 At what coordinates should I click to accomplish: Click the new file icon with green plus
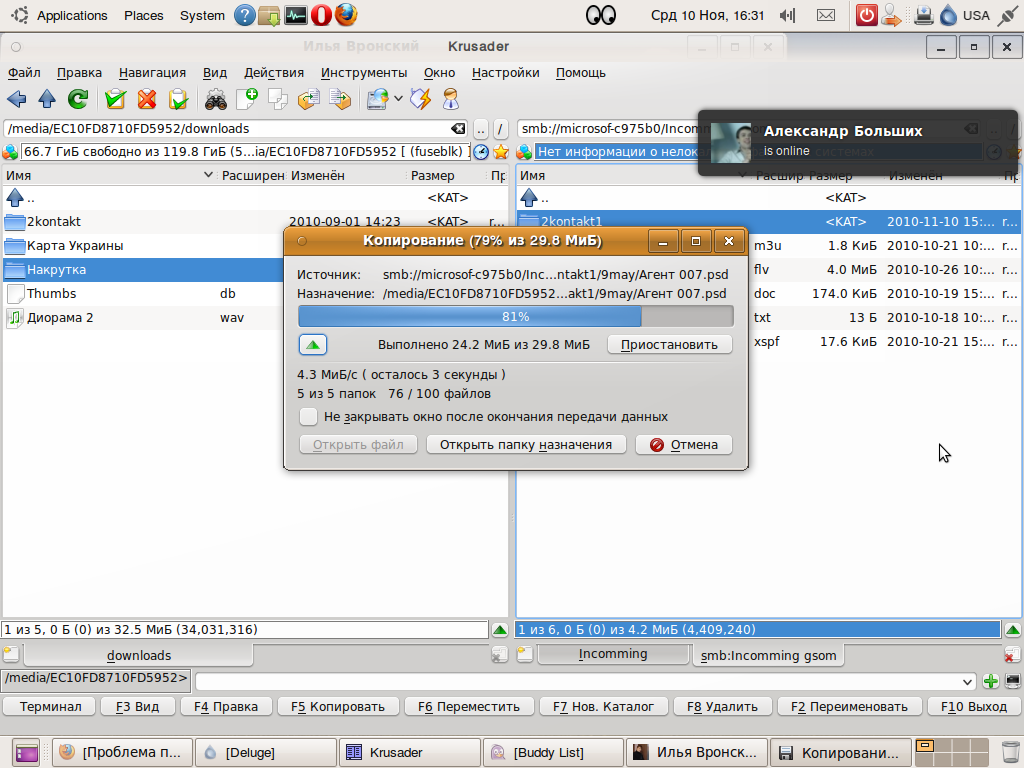246,99
